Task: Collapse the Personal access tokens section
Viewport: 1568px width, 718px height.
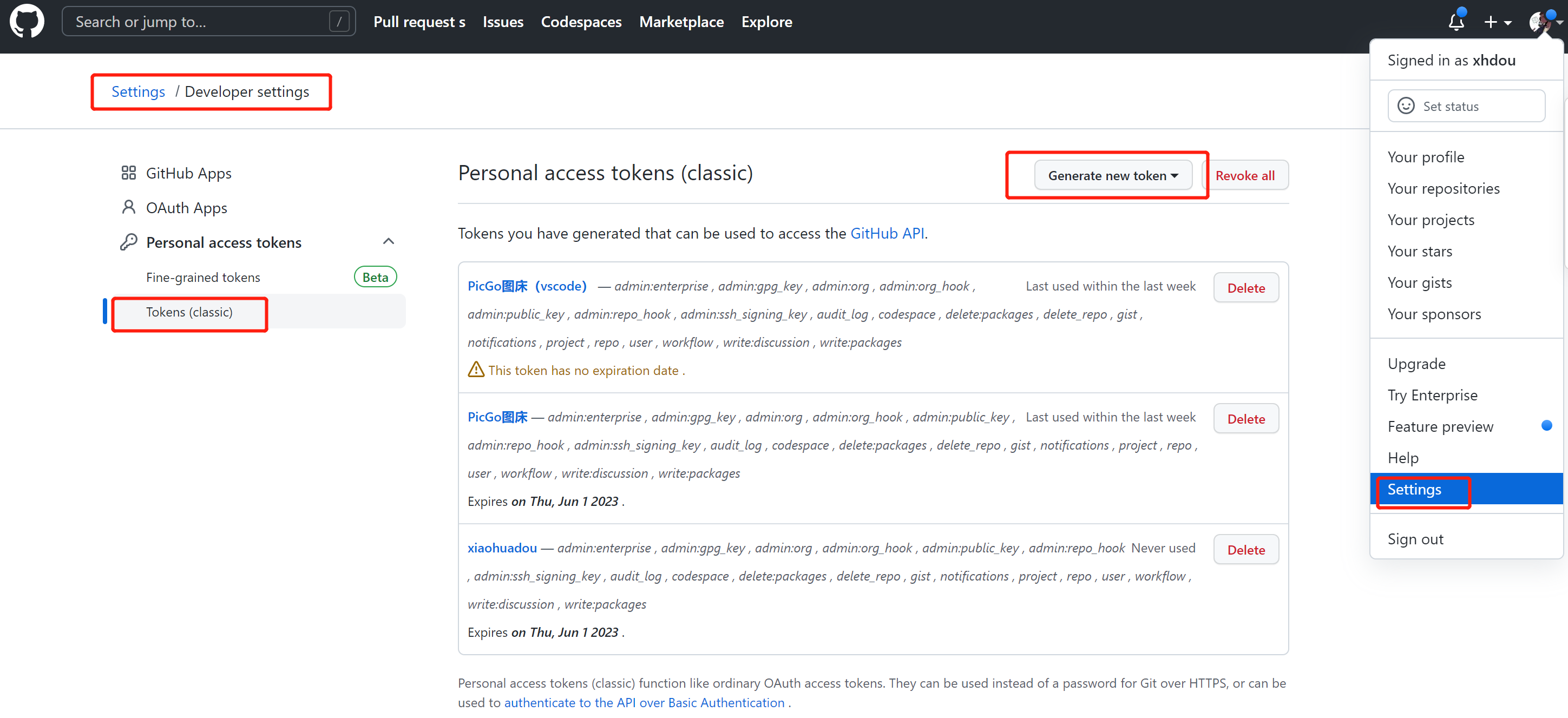Action: (389, 241)
